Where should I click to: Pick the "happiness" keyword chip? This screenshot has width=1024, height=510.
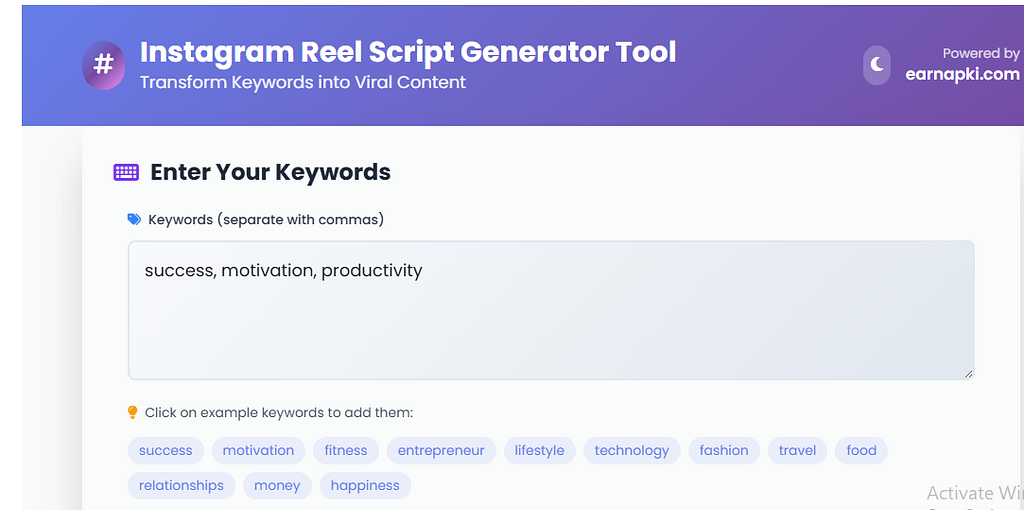click(x=365, y=485)
